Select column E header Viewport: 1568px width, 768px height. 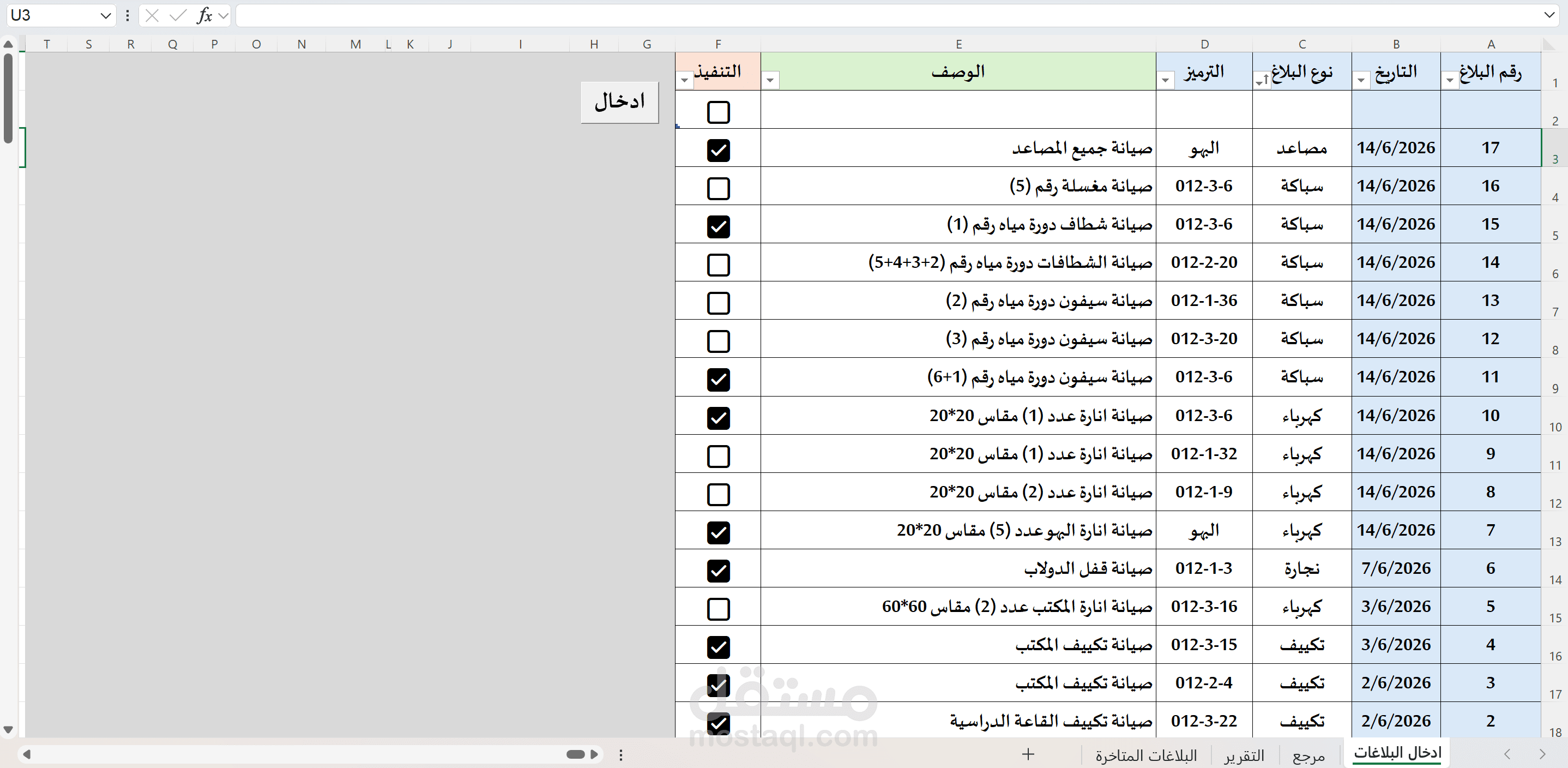[x=958, y=44]
